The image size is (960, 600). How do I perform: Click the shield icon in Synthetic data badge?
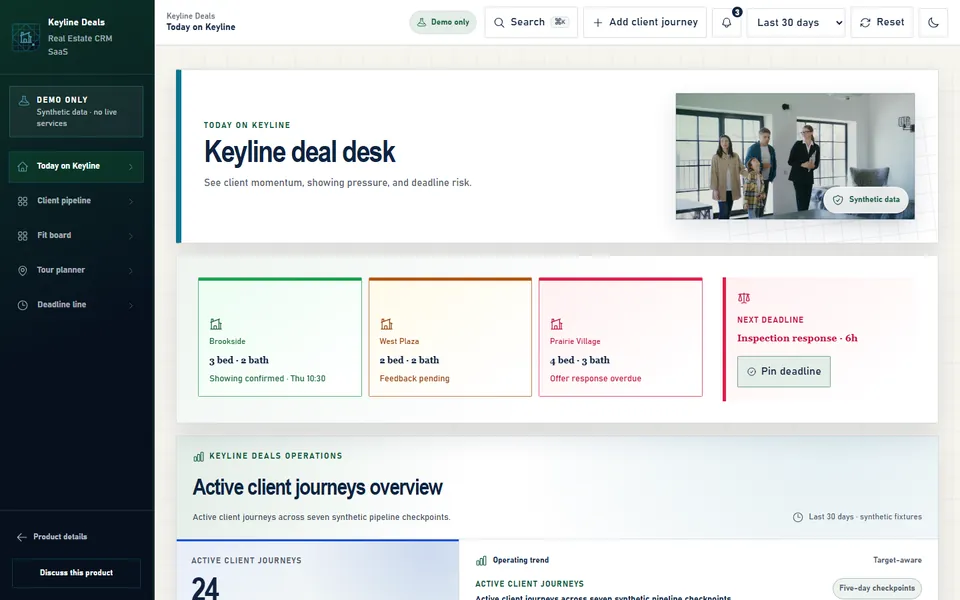tap(838, 200)
